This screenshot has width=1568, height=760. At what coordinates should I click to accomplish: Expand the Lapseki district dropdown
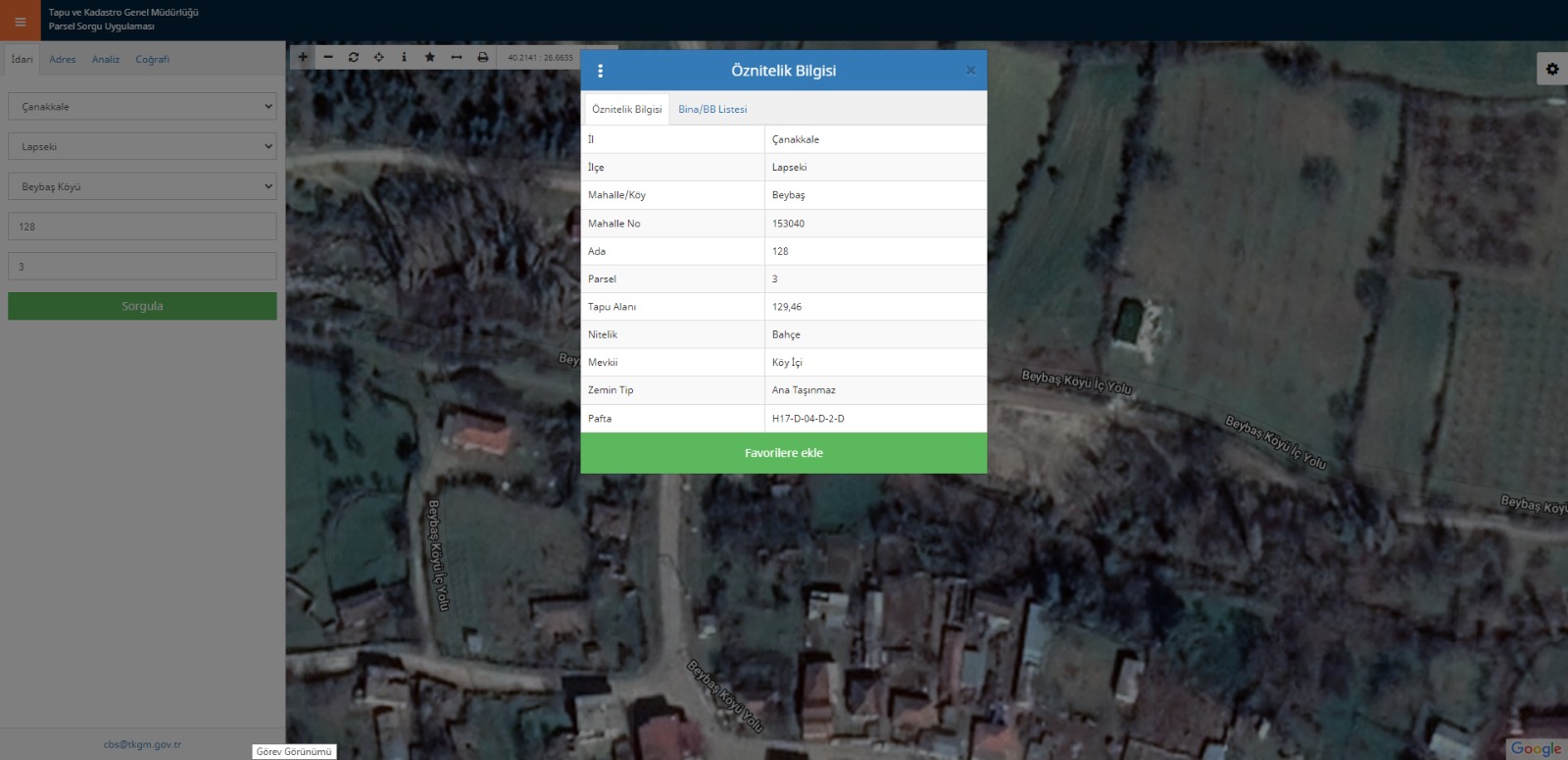(142, 146)
